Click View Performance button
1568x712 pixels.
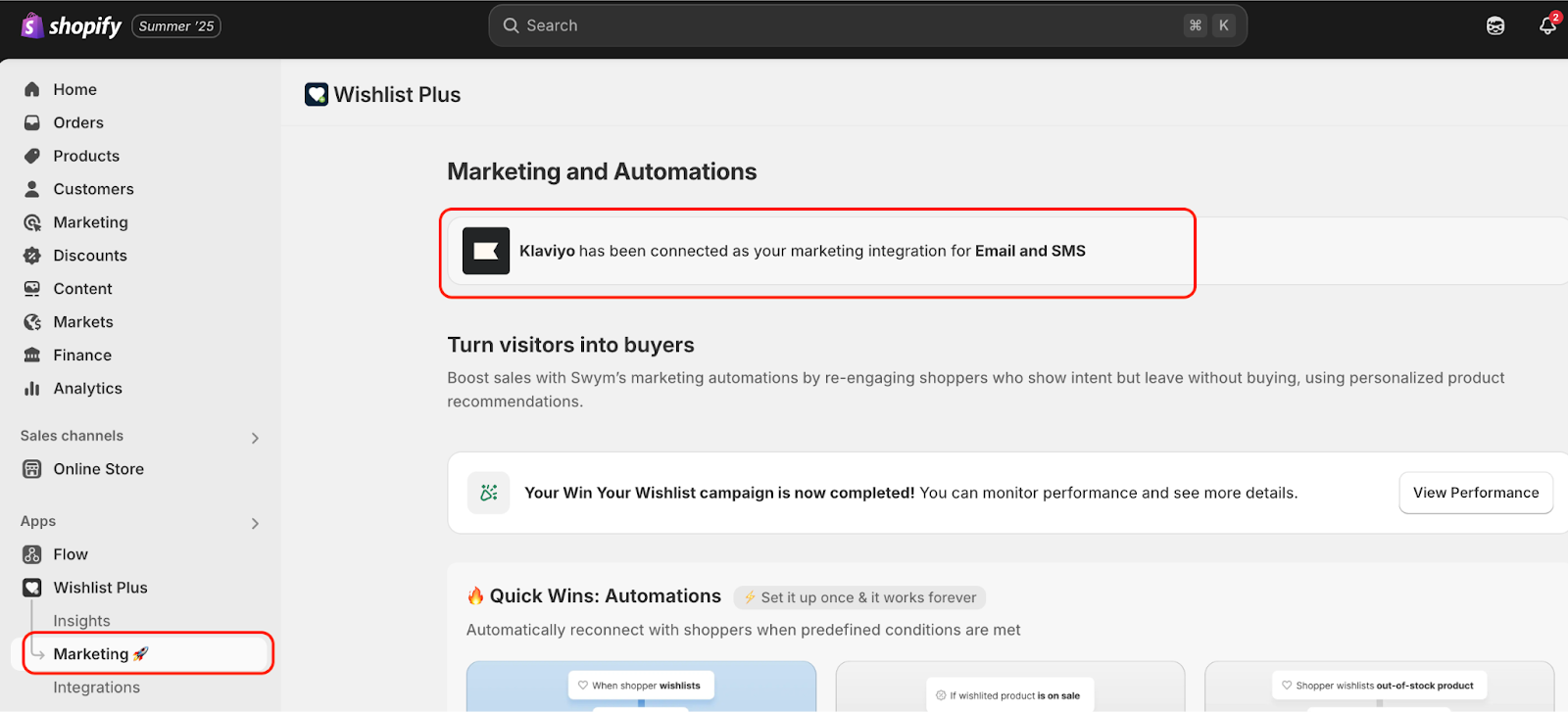click(x=1476, y=493)
